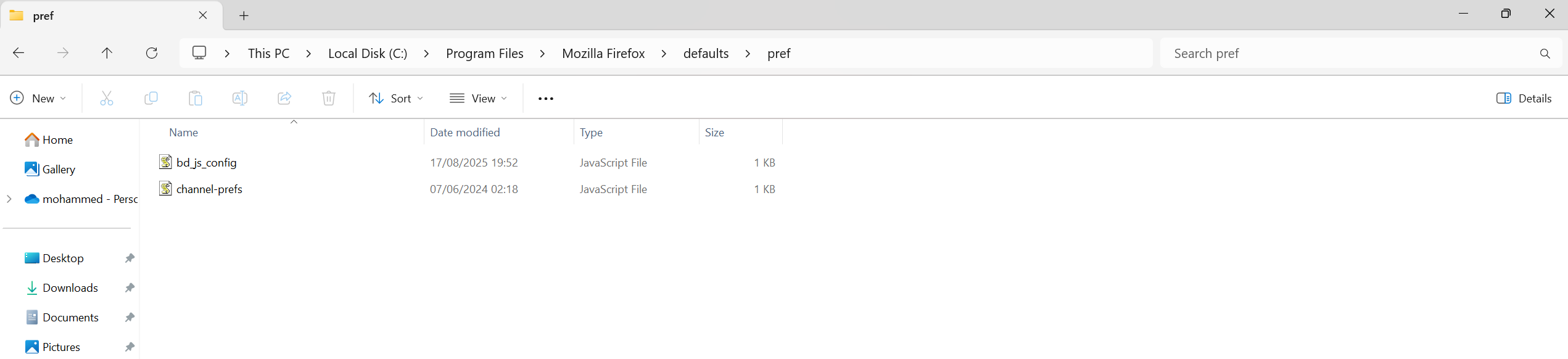Refresh the pref folder view
This screenshot has height=359, width=1568.
(152, 53)
